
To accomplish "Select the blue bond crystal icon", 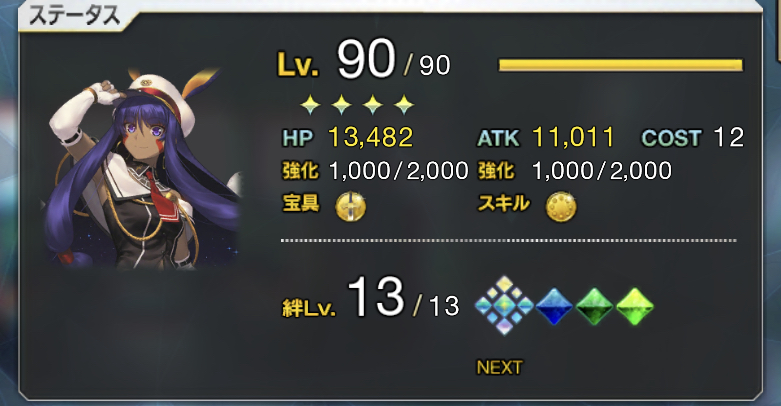I will [x=554, y=306].
